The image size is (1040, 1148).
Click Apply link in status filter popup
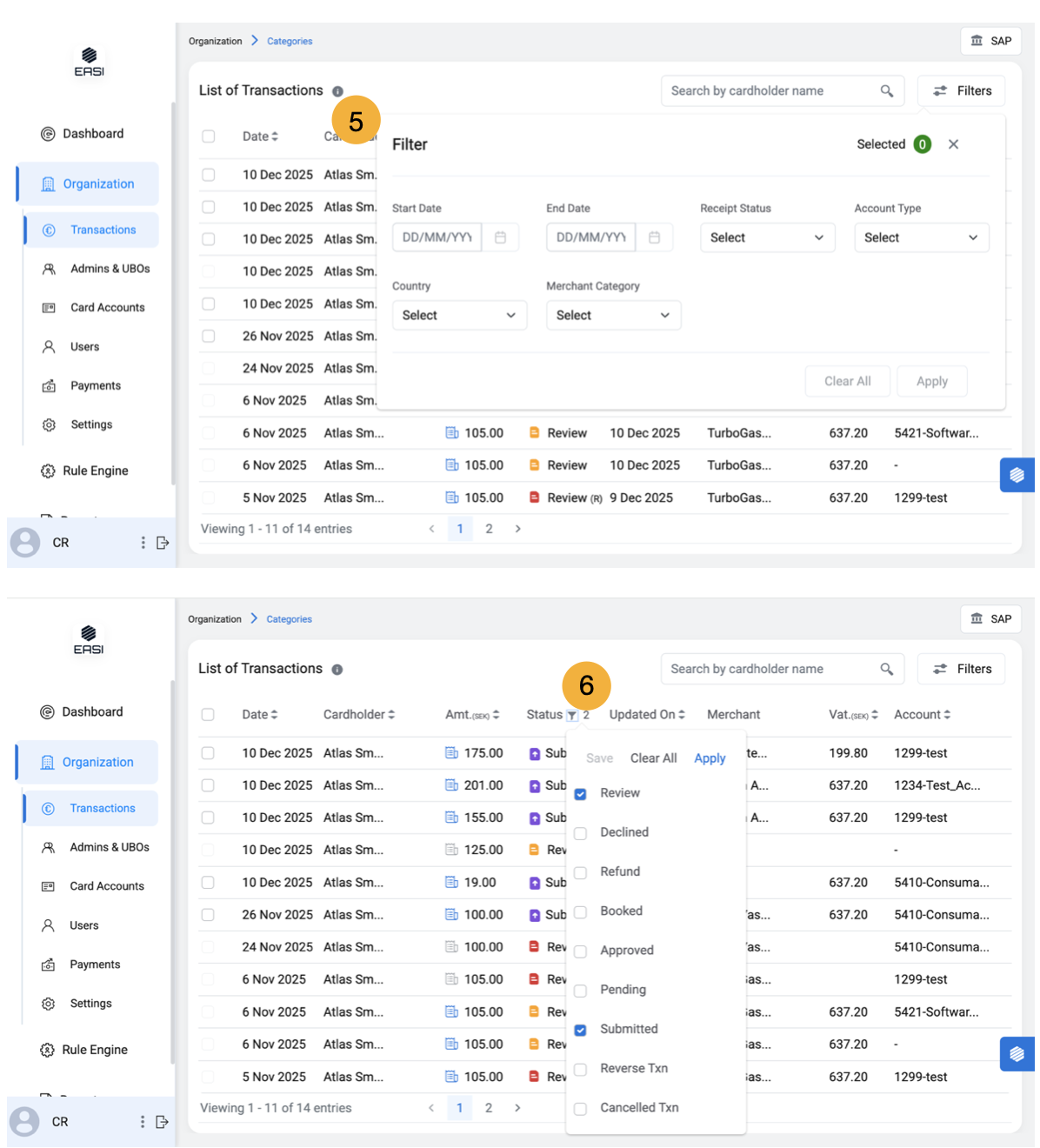pos(710,758)
